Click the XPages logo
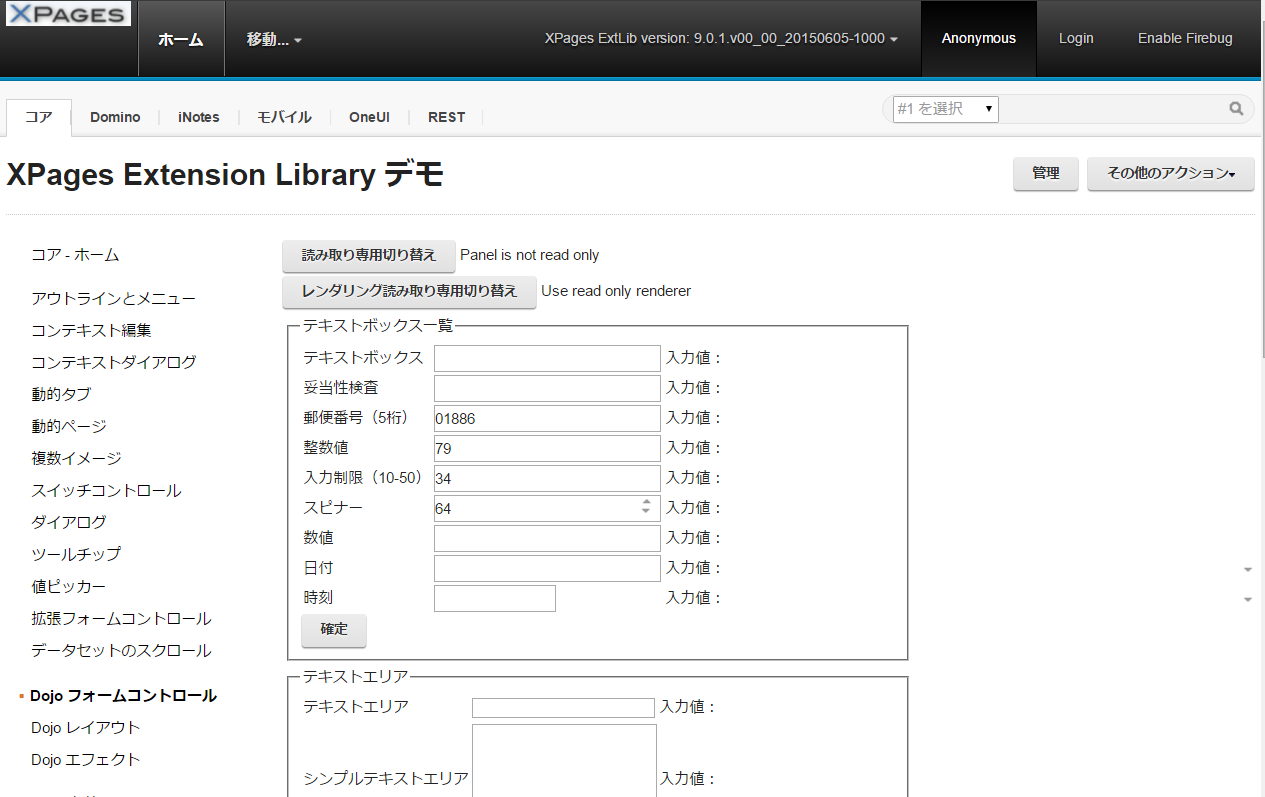 (68, 14)
